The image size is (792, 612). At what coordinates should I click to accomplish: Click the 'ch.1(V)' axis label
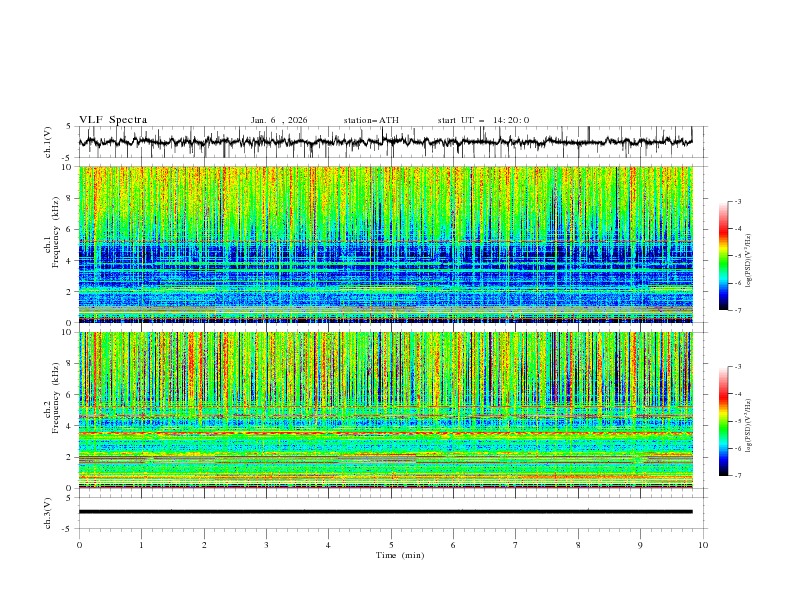48,142
